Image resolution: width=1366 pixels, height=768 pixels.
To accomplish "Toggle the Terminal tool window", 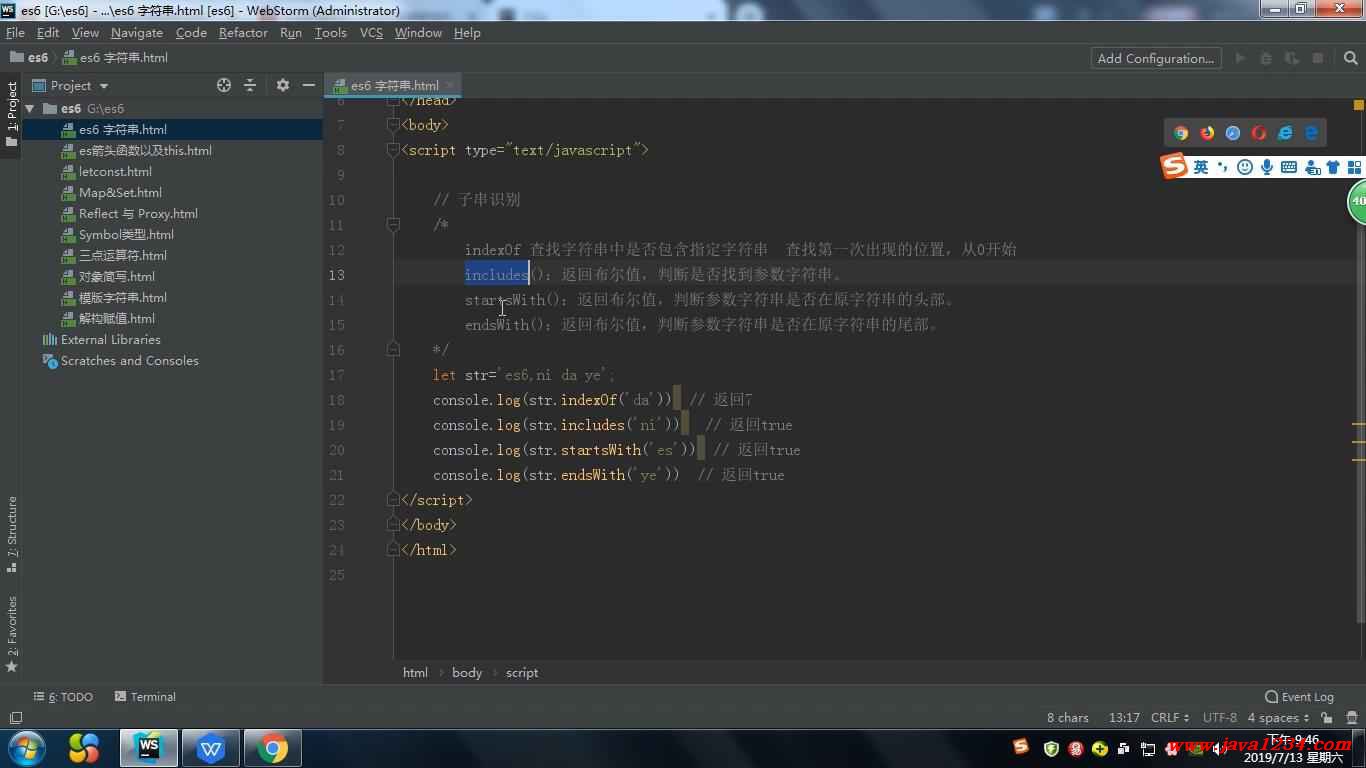I will click(145, 697).
